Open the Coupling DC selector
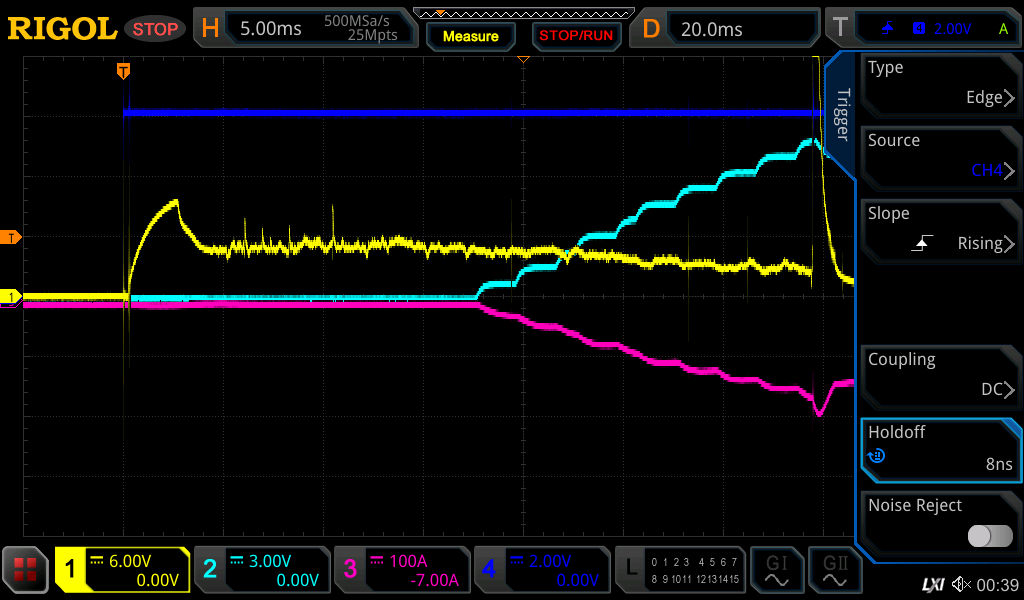This screenshot has height=600, width=1024. pyautogui.click(x=940, y=376)
